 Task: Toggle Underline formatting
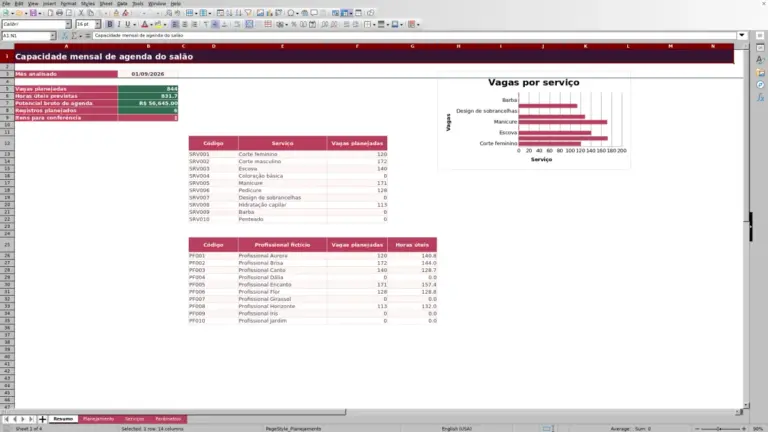coord(128,24)
